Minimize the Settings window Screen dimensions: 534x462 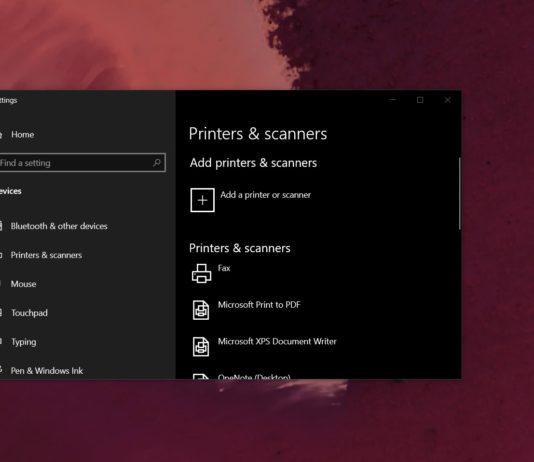coord(393,100)
